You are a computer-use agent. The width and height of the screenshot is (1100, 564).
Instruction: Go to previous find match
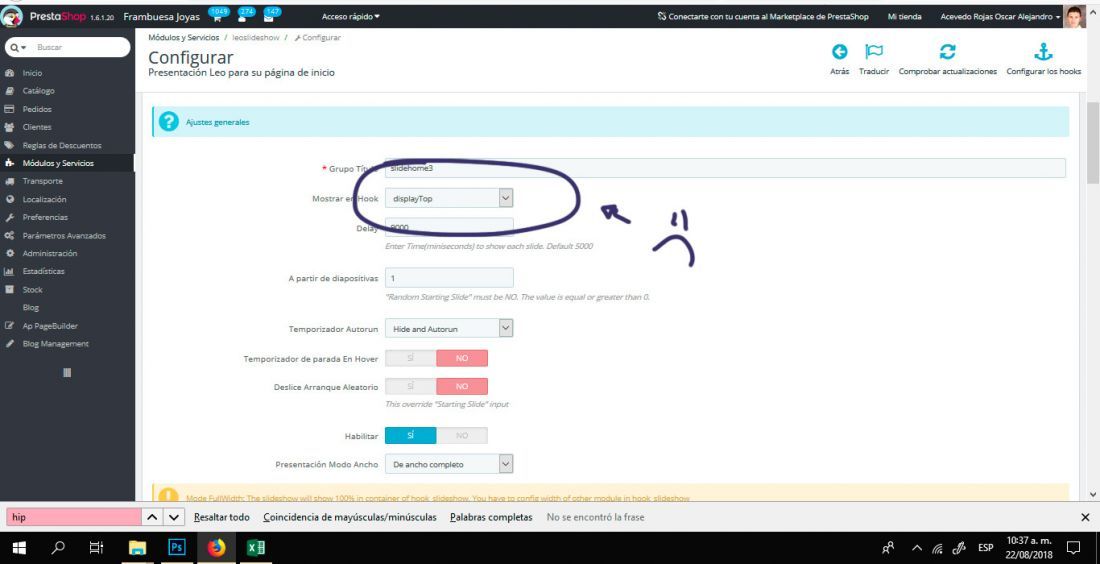point(153,518)
